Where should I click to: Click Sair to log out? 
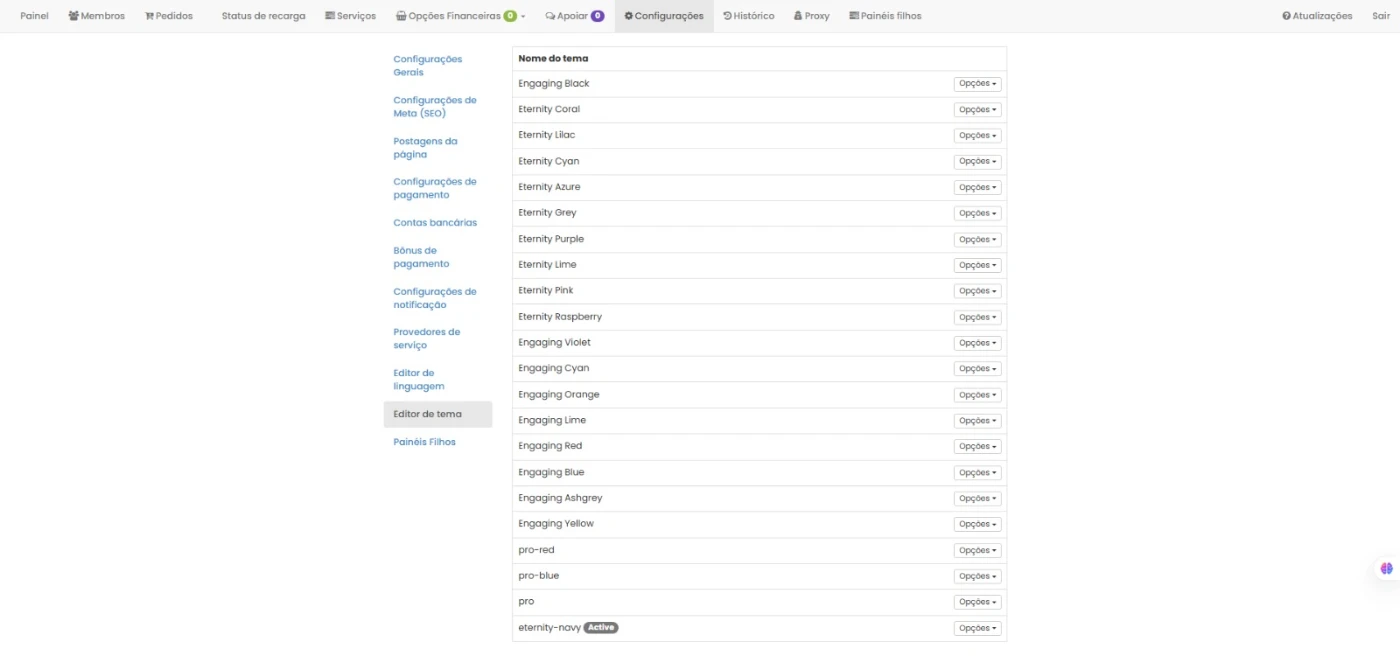point(1380,16)
